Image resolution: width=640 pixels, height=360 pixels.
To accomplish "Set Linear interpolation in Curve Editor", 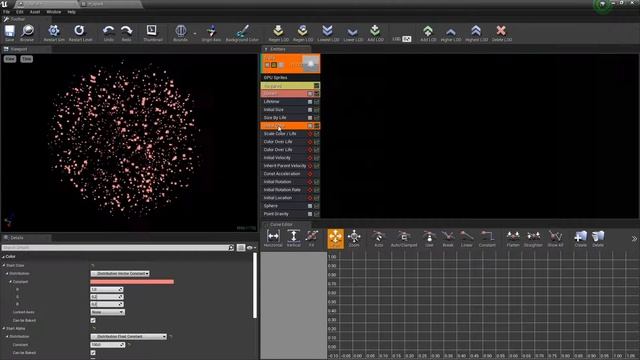I will [x=467, y=238].
